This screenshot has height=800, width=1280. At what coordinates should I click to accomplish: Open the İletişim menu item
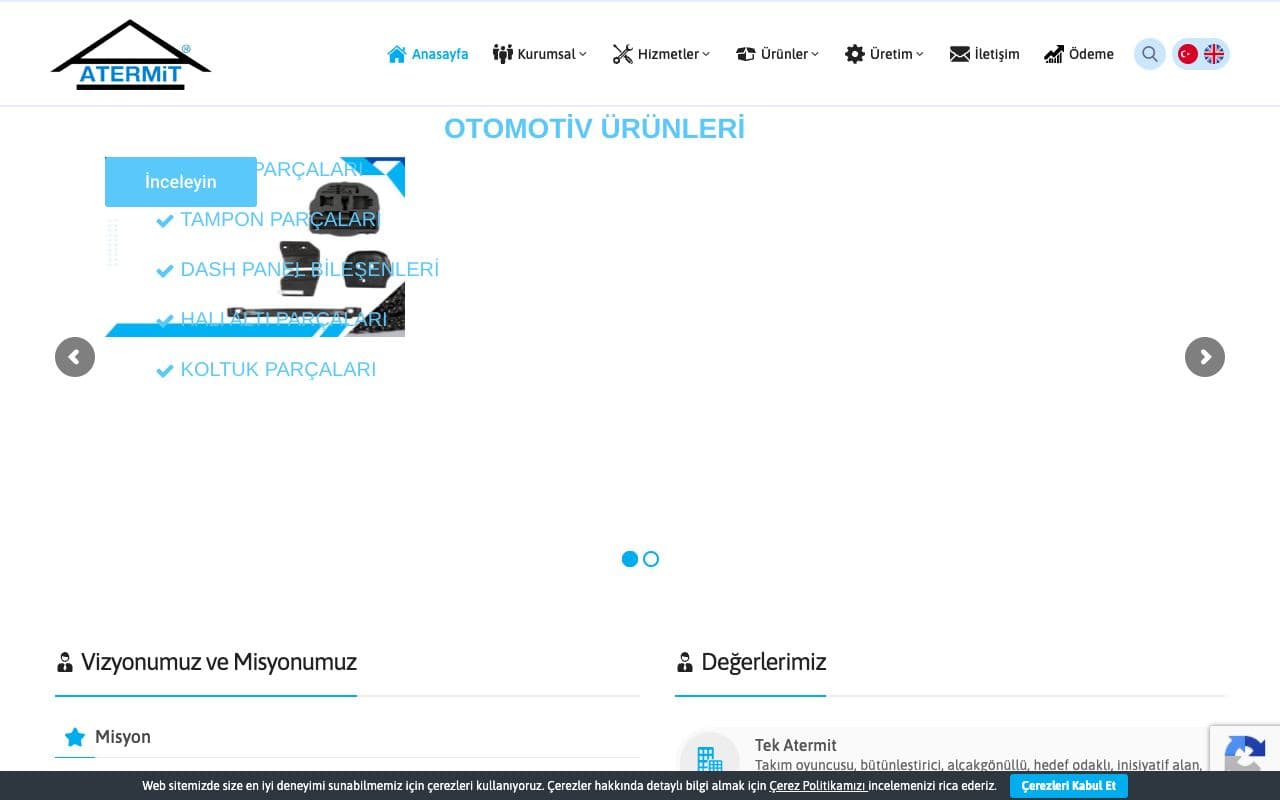985,54
